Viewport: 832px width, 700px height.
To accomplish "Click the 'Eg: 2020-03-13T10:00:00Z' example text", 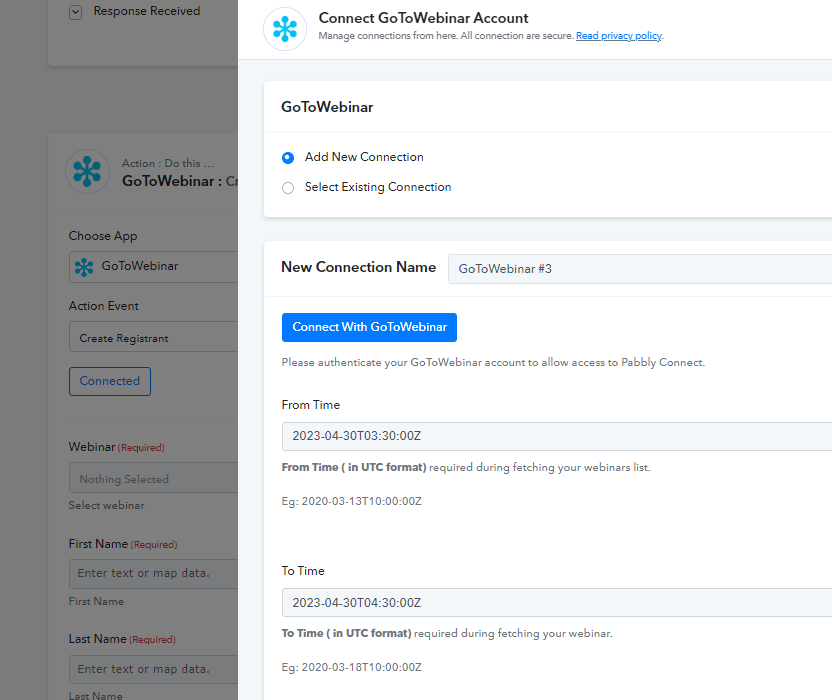I will pos(351,501).
